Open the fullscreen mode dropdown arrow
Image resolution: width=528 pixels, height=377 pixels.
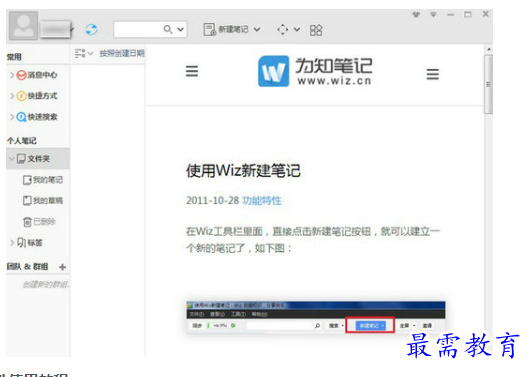[297, 30]
